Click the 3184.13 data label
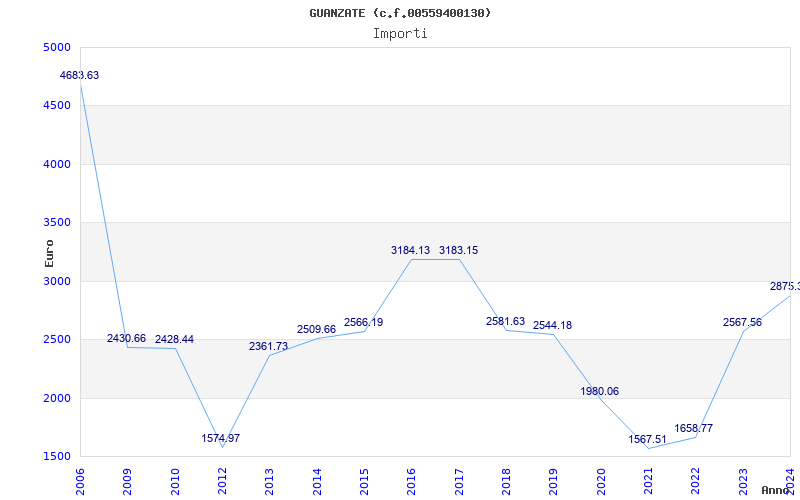The image size is (800, 500). 411,251
